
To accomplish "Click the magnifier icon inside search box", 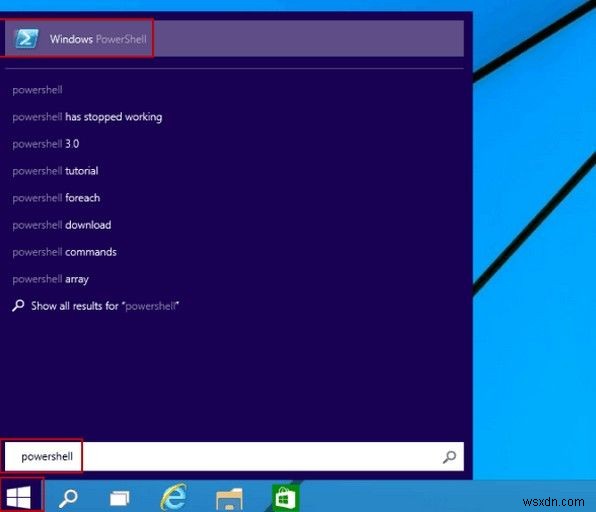I will pyautogui.click(x=449, y=457).
